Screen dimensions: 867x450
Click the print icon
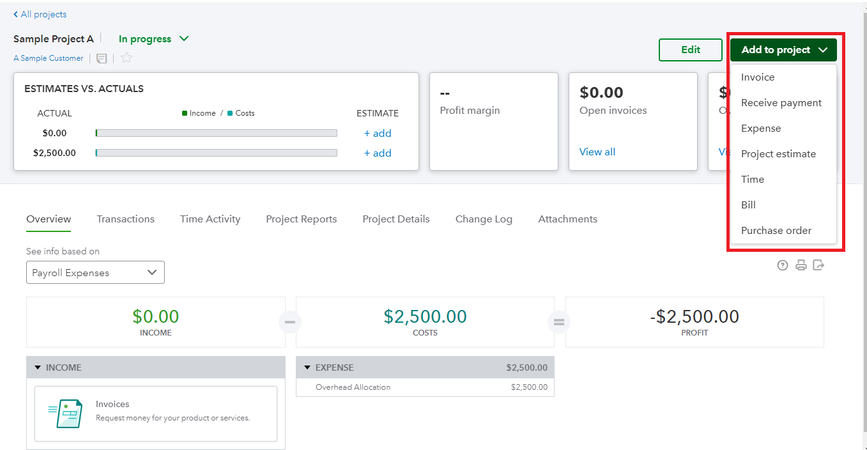pos(800,265)
